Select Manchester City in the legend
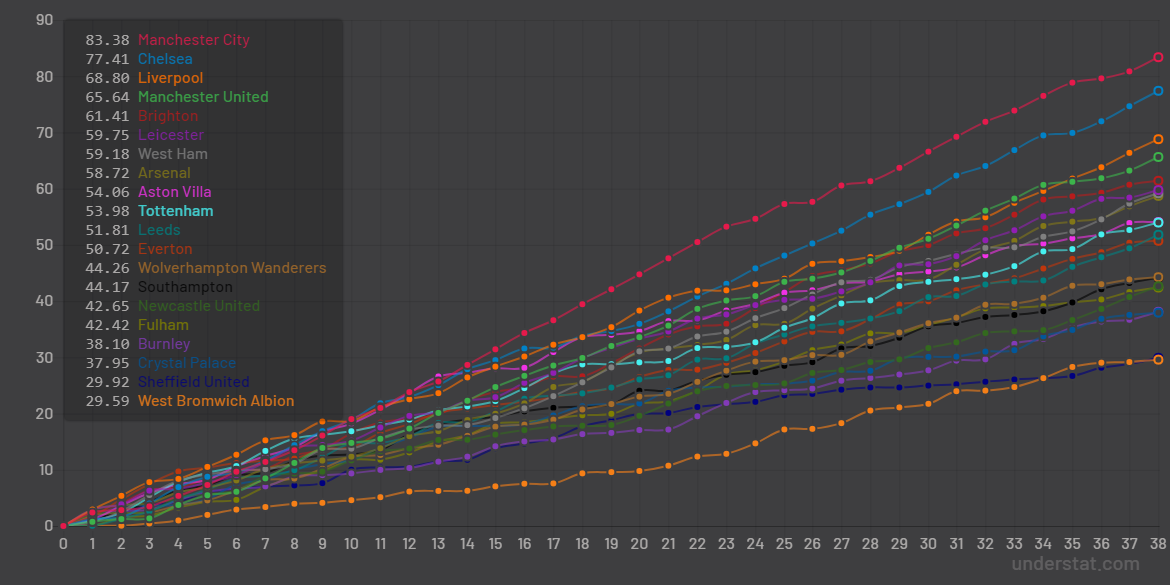Image resolution: width=1170 pixels, height=585 pixels. pos(194,40)
